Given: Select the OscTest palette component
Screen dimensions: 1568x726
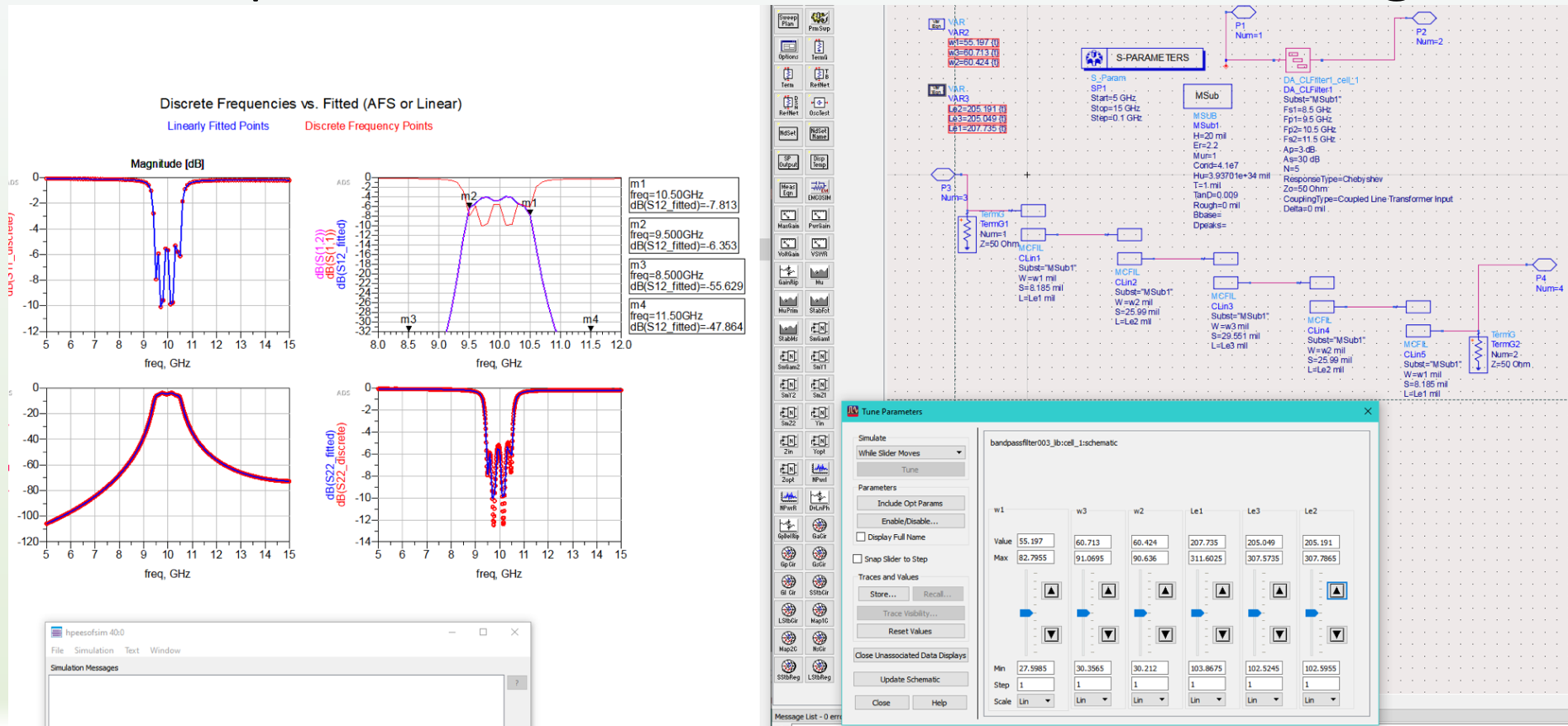Looking at the screenshot, I should (x=819, y=105).
